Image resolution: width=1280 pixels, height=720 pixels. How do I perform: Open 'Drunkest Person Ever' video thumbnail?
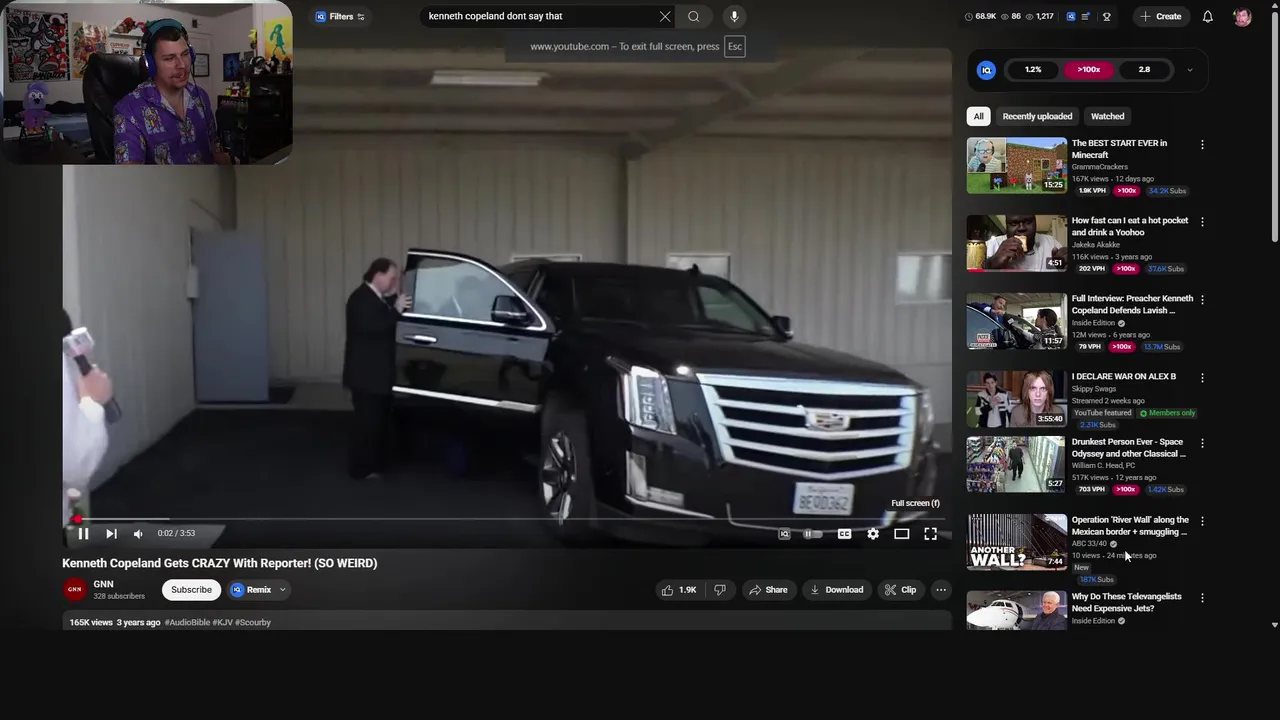(x=1016, y=464)
